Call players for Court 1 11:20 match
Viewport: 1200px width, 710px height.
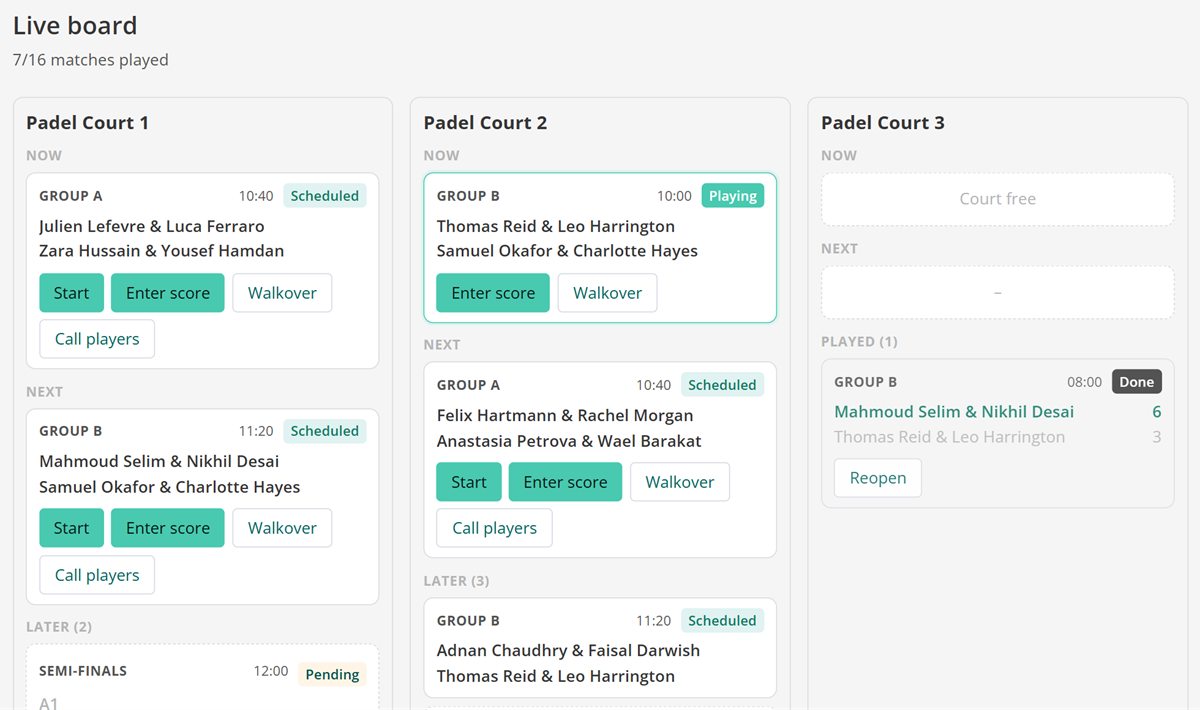[x=97, y=575]
